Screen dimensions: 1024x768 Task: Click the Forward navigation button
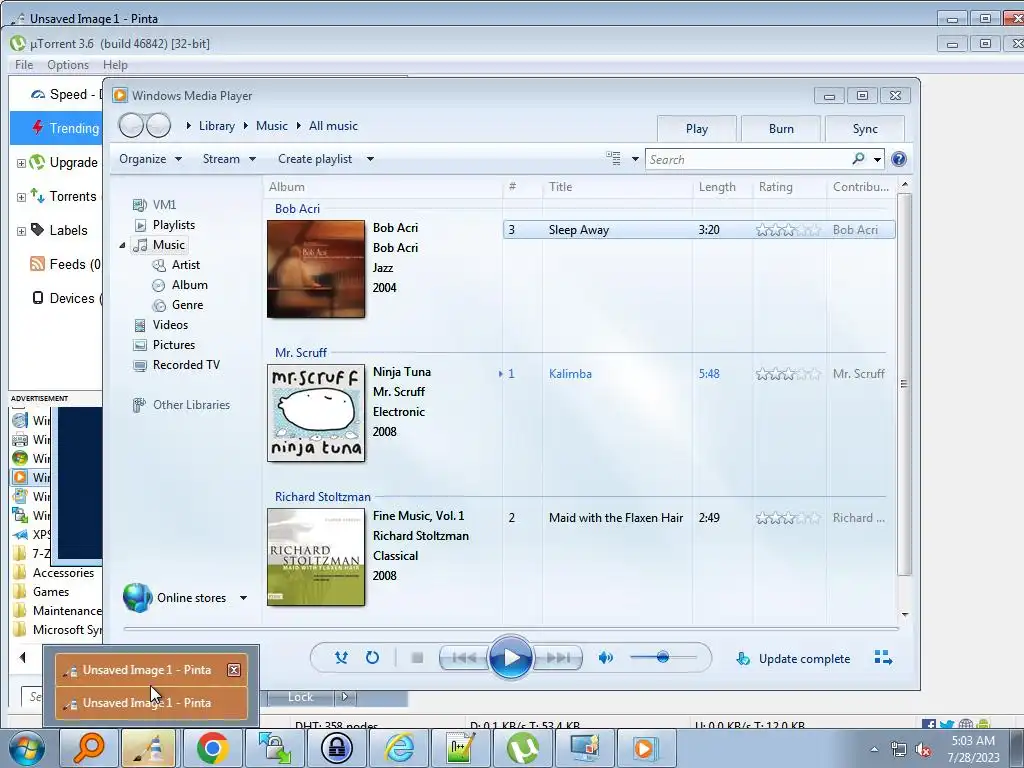[x=158, y=125]
